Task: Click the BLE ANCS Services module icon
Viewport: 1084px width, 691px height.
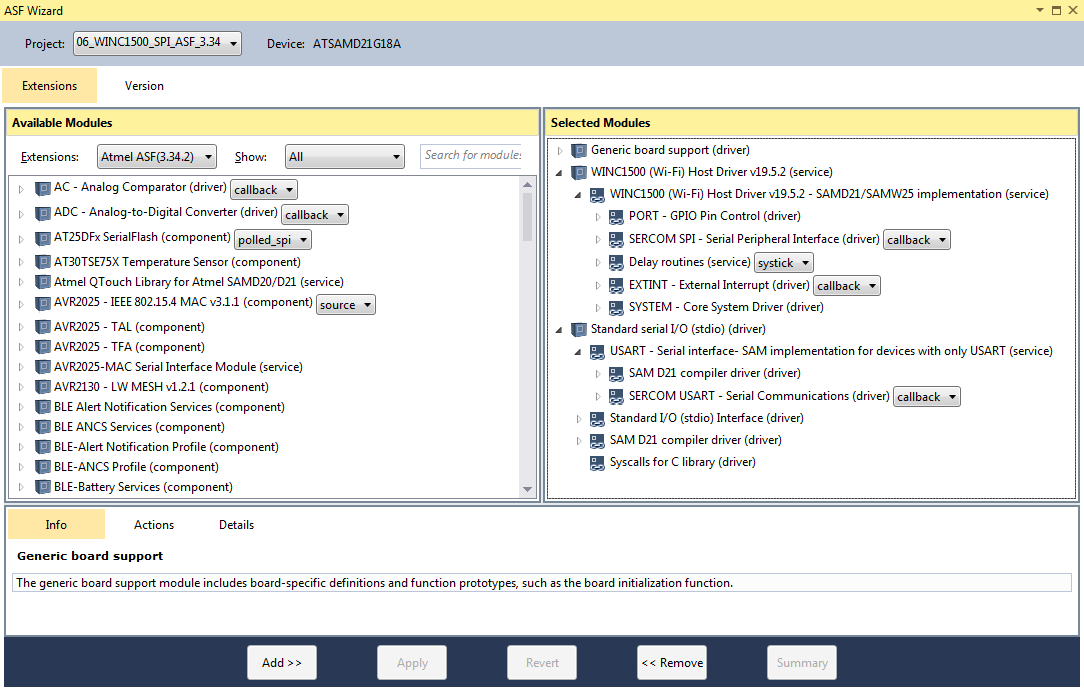Action: tap(43, 428)
